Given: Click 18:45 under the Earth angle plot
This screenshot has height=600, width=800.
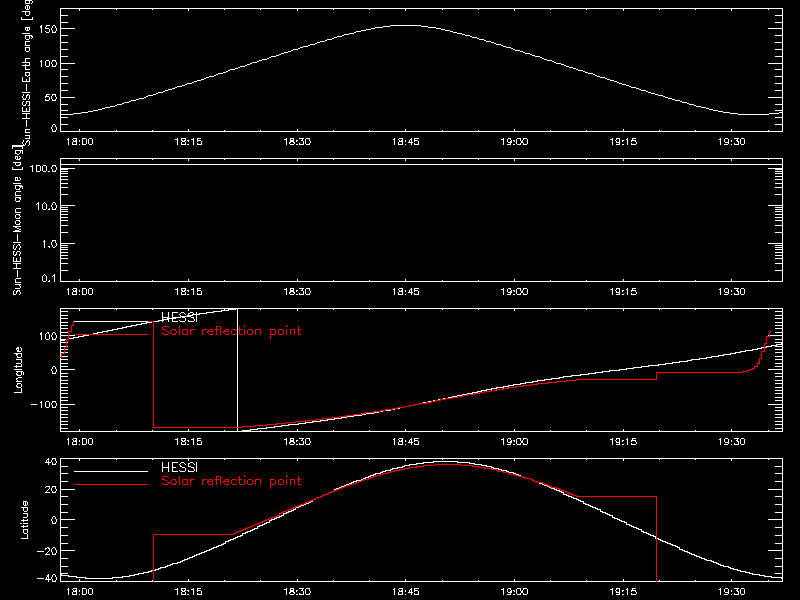Looking at the screenshot, I should (x=406, y=142).
